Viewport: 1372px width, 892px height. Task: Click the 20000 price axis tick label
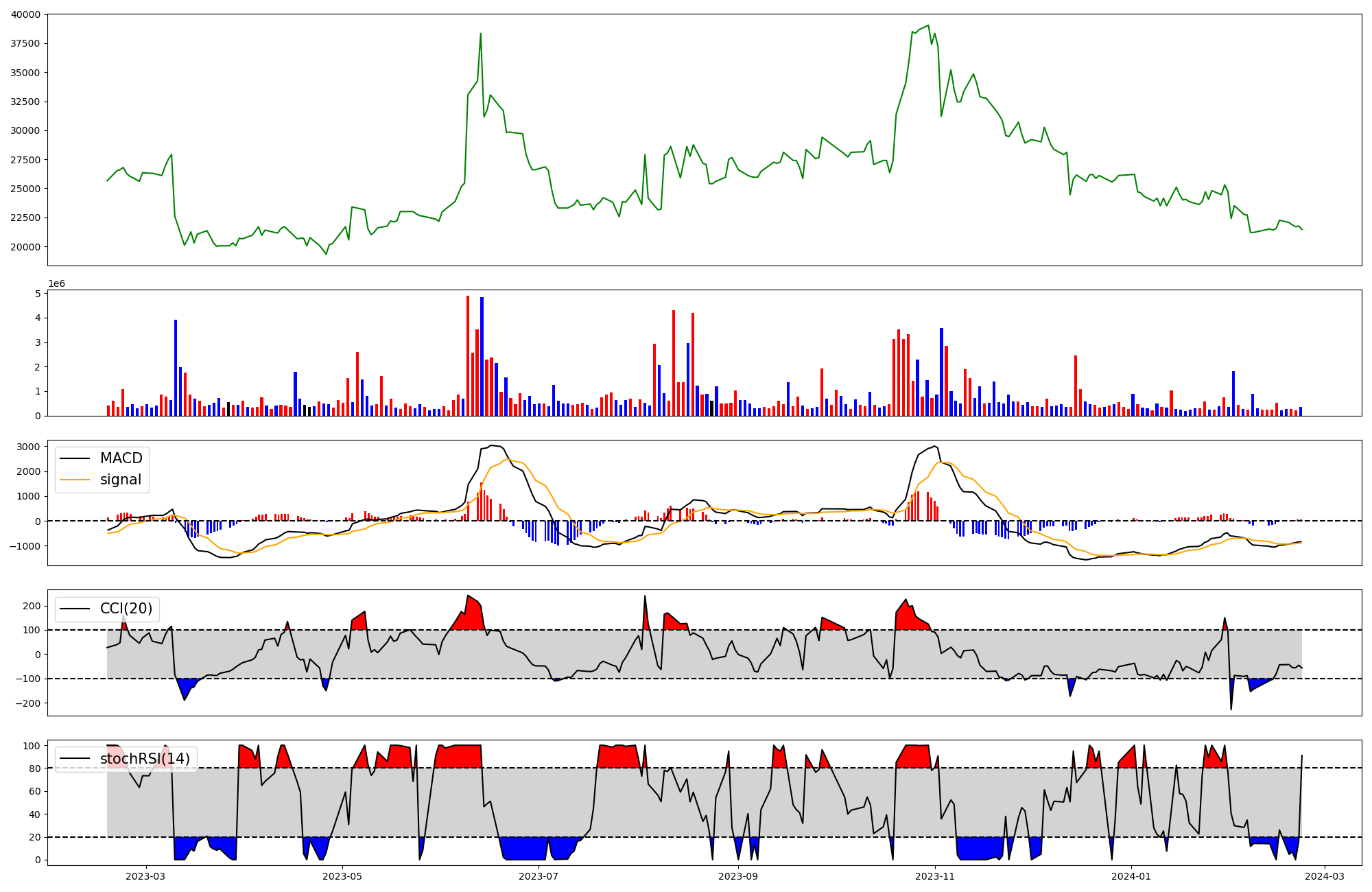[24, 247]
